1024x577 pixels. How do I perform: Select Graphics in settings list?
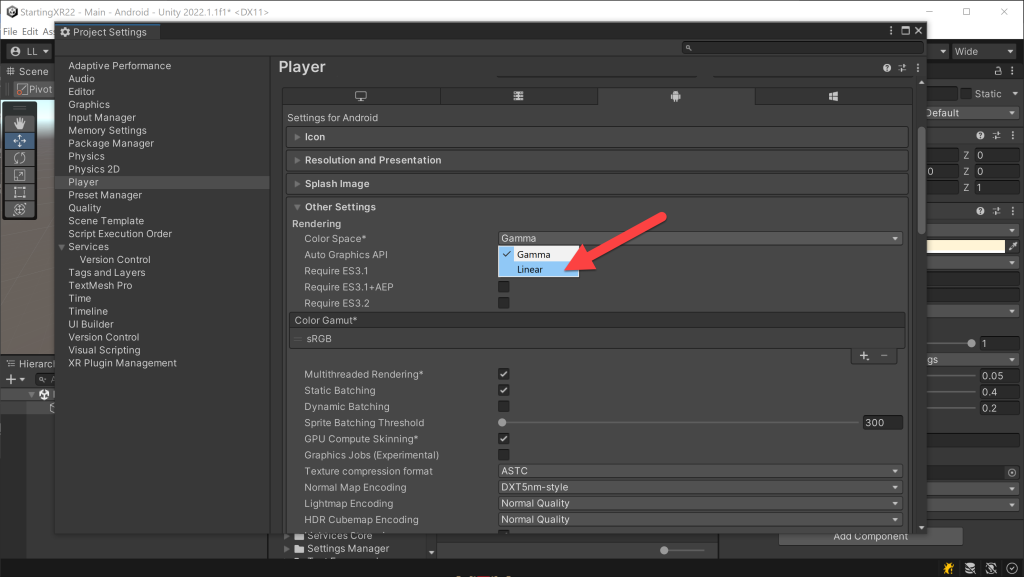(x=89, y=104)
